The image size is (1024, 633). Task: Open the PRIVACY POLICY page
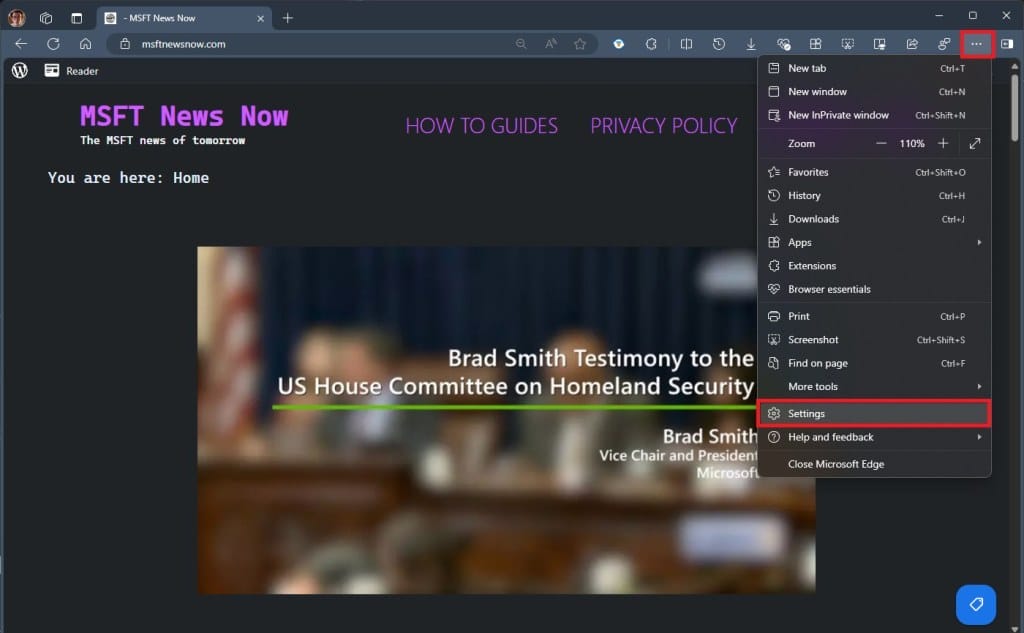(x=663, y=126)
